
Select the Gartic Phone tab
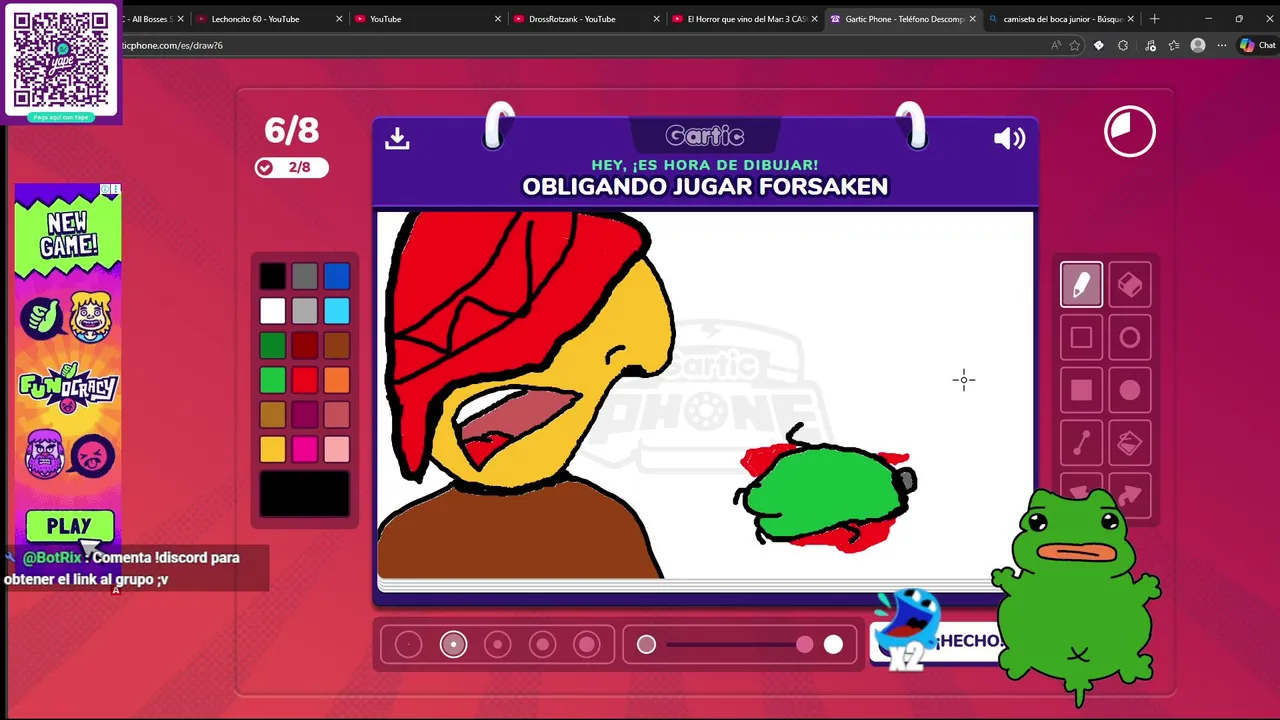pyautogui.click(x=904, y=19)
